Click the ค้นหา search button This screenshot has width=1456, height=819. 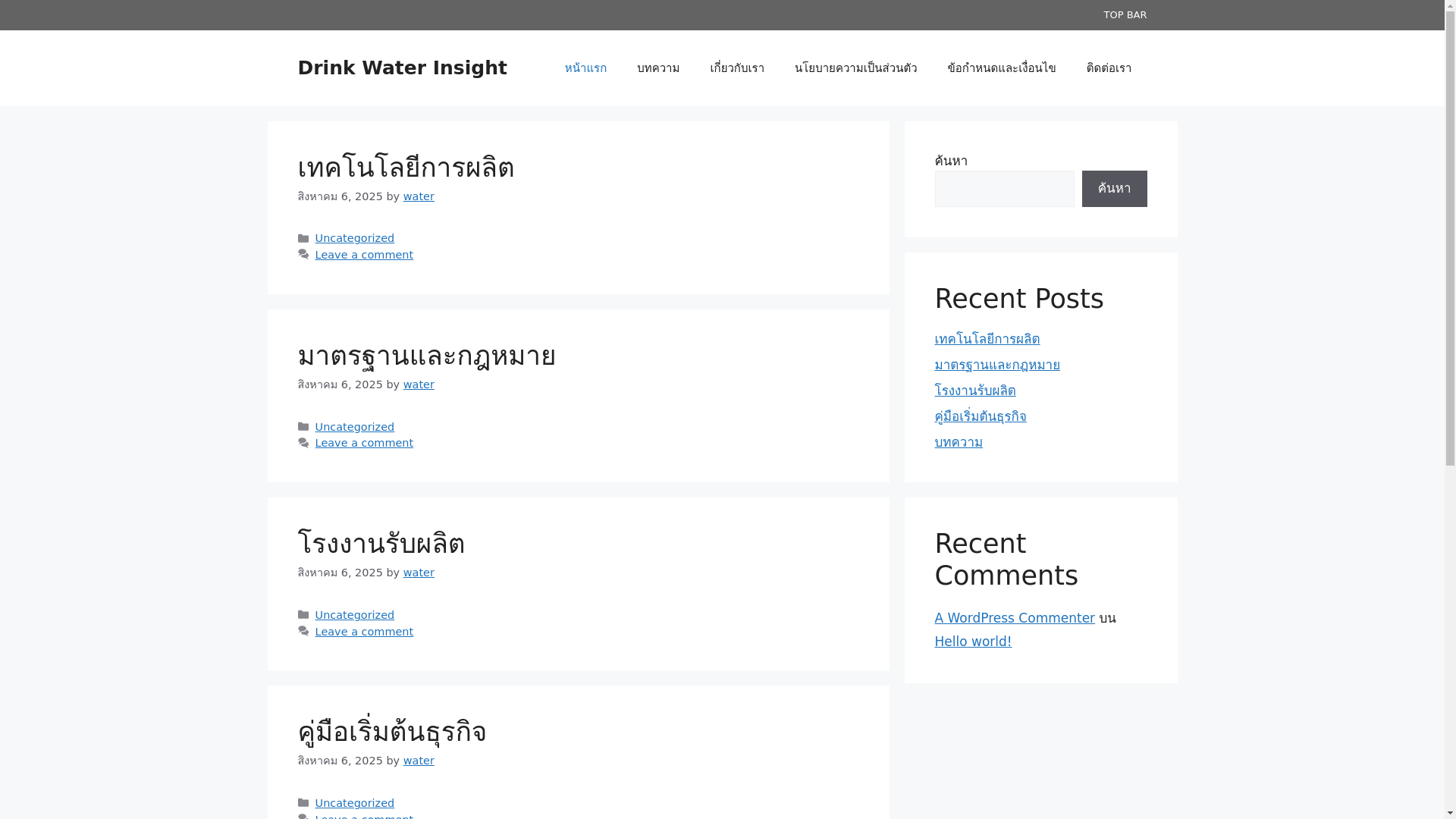1114,189
